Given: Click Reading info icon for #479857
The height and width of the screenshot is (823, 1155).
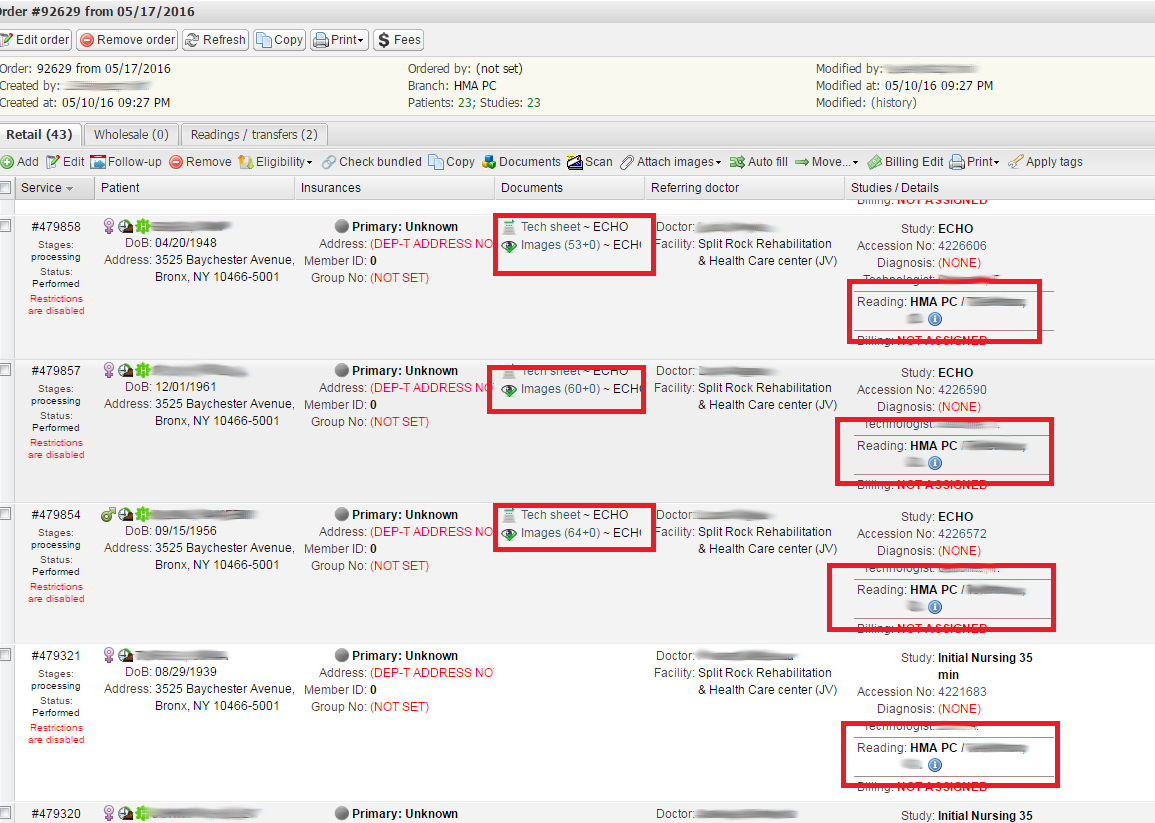Looking at the screenshot, I should point(935,463).
